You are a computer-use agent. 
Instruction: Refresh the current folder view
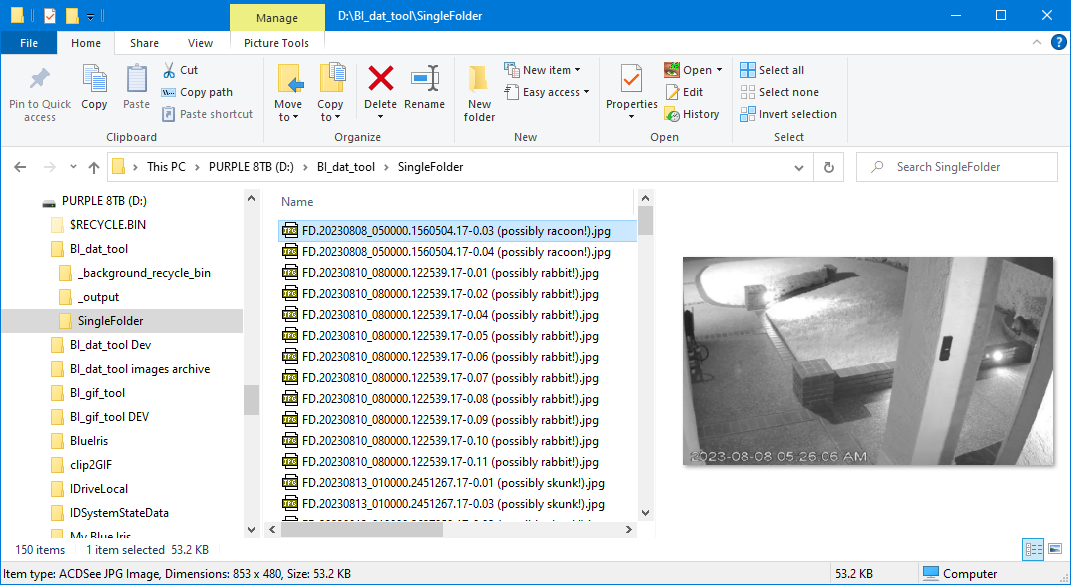(828, 167)
